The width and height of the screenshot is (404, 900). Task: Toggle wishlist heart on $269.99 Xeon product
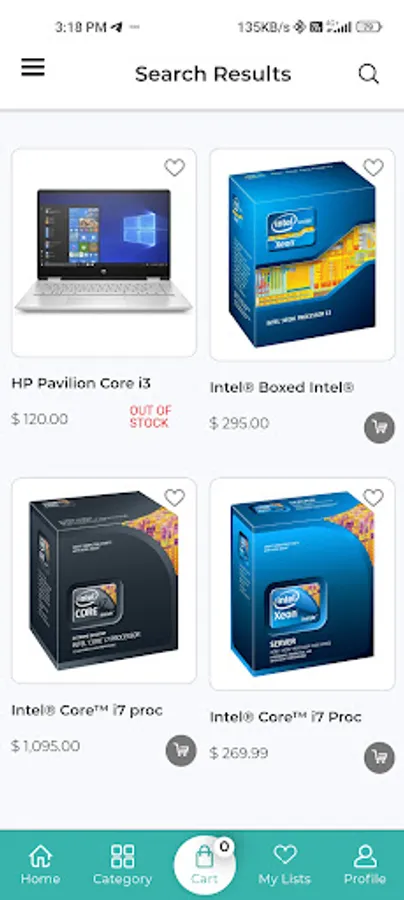pos(373,497)
